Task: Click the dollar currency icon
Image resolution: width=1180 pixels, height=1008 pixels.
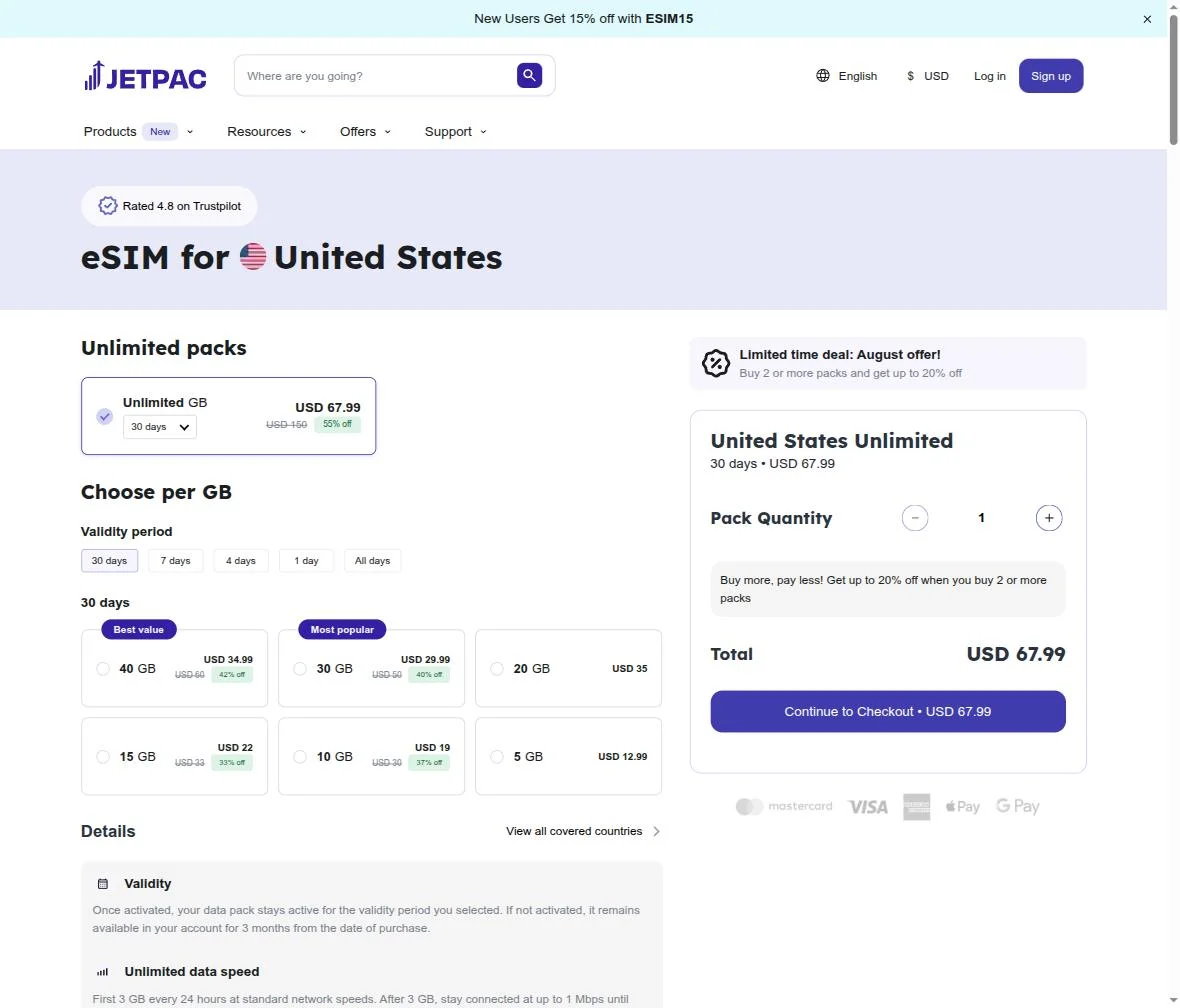Action: tap(910, 76)
